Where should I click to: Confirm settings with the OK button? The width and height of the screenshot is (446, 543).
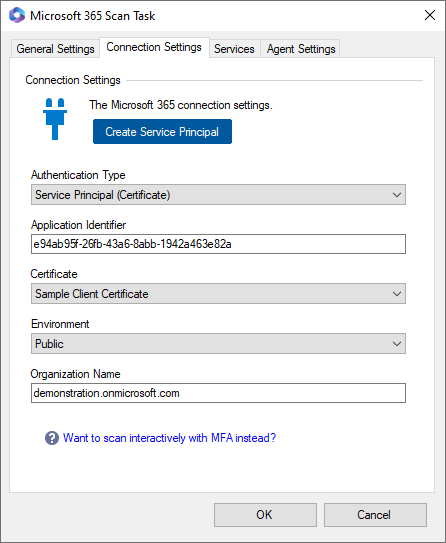click(x=265, y=515)
